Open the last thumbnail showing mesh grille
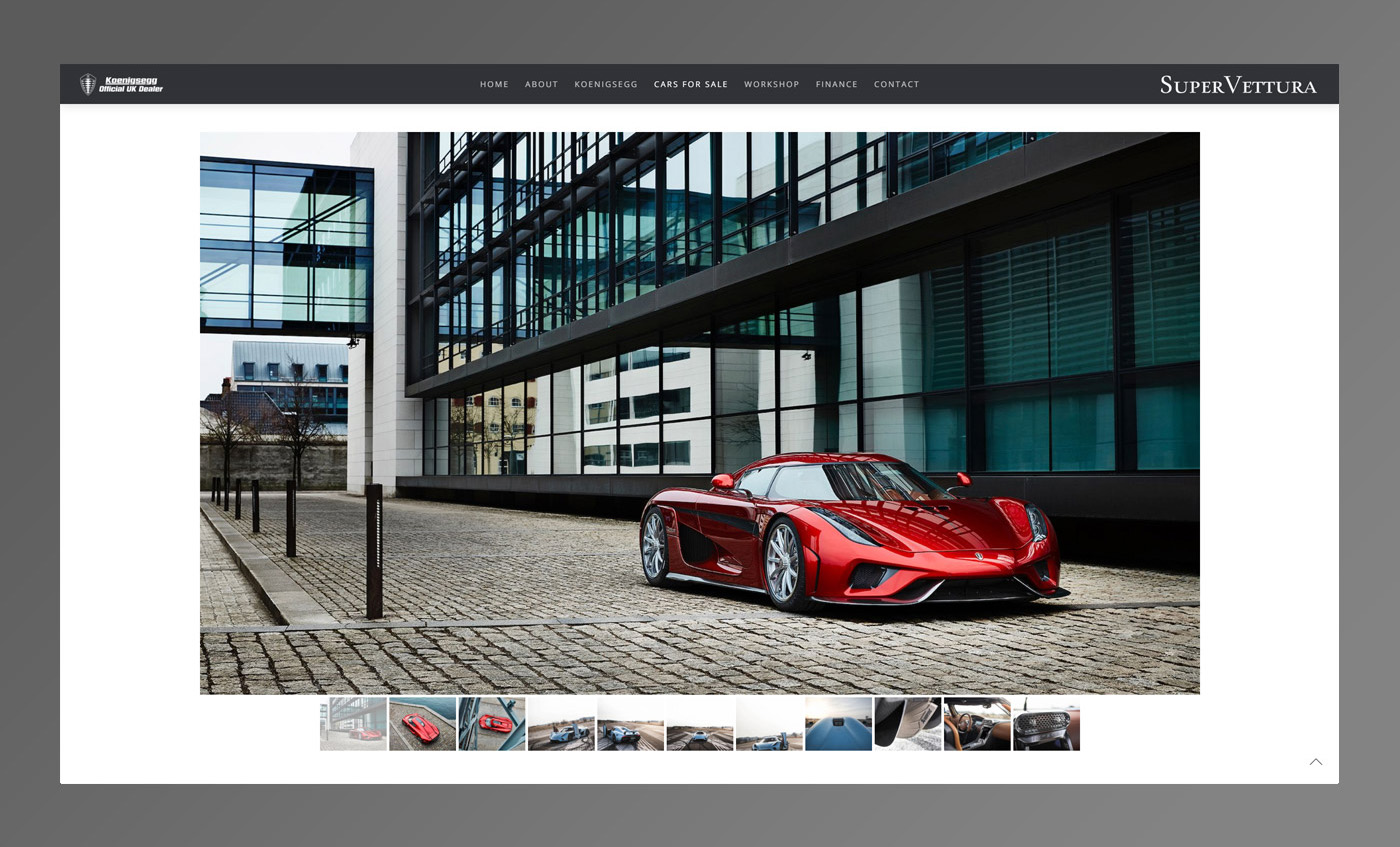This screenshot has height=847, width=1400. [x=1046, y=724]
